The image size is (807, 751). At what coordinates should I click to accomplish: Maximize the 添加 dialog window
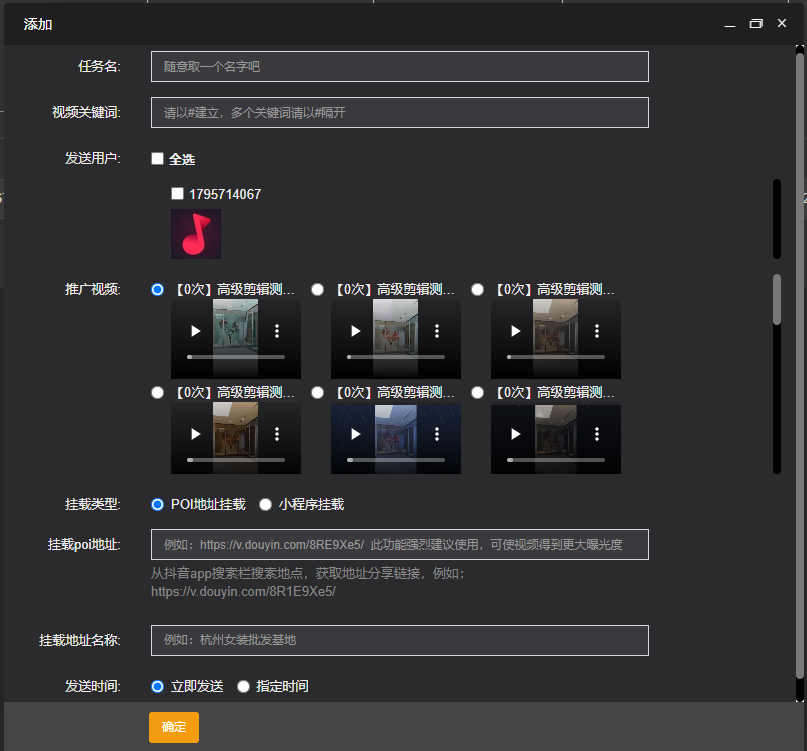pyautogui.click(x=756, y=24)
